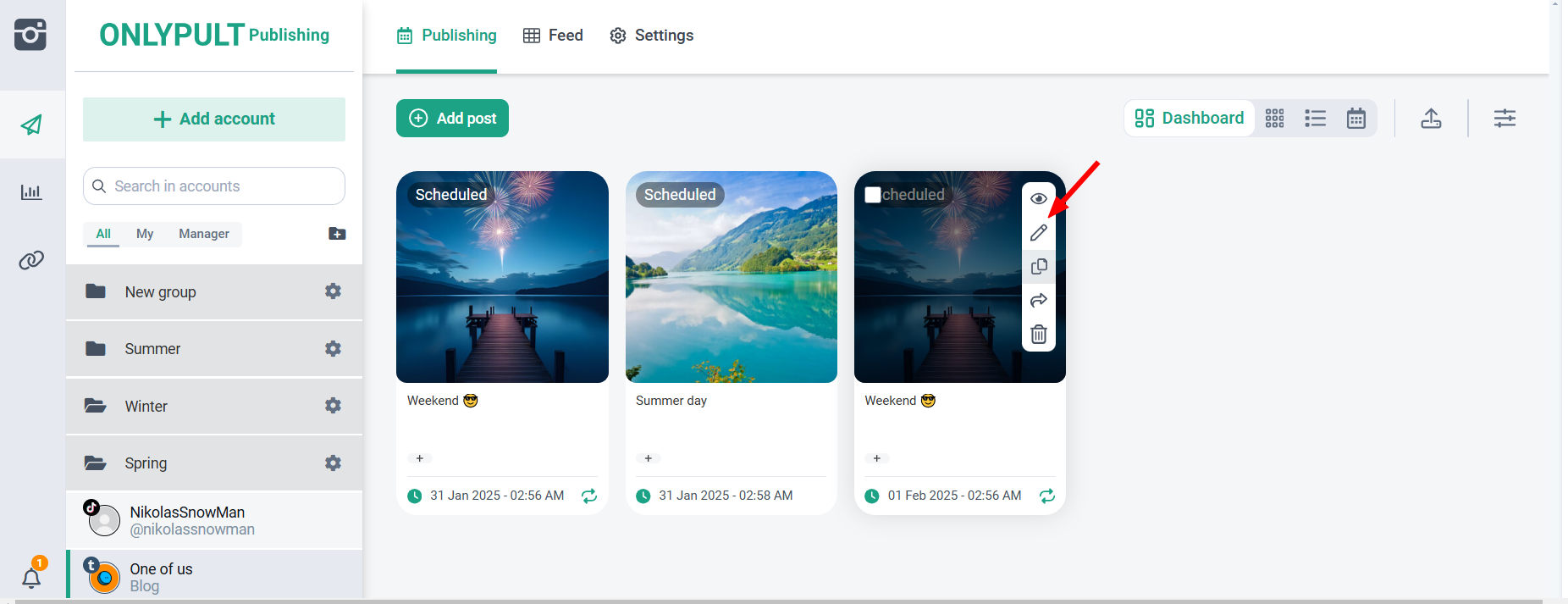Tick the checkbox on third post card
This screenshot has width=1568, height=604.
click(x=873, y=195)
